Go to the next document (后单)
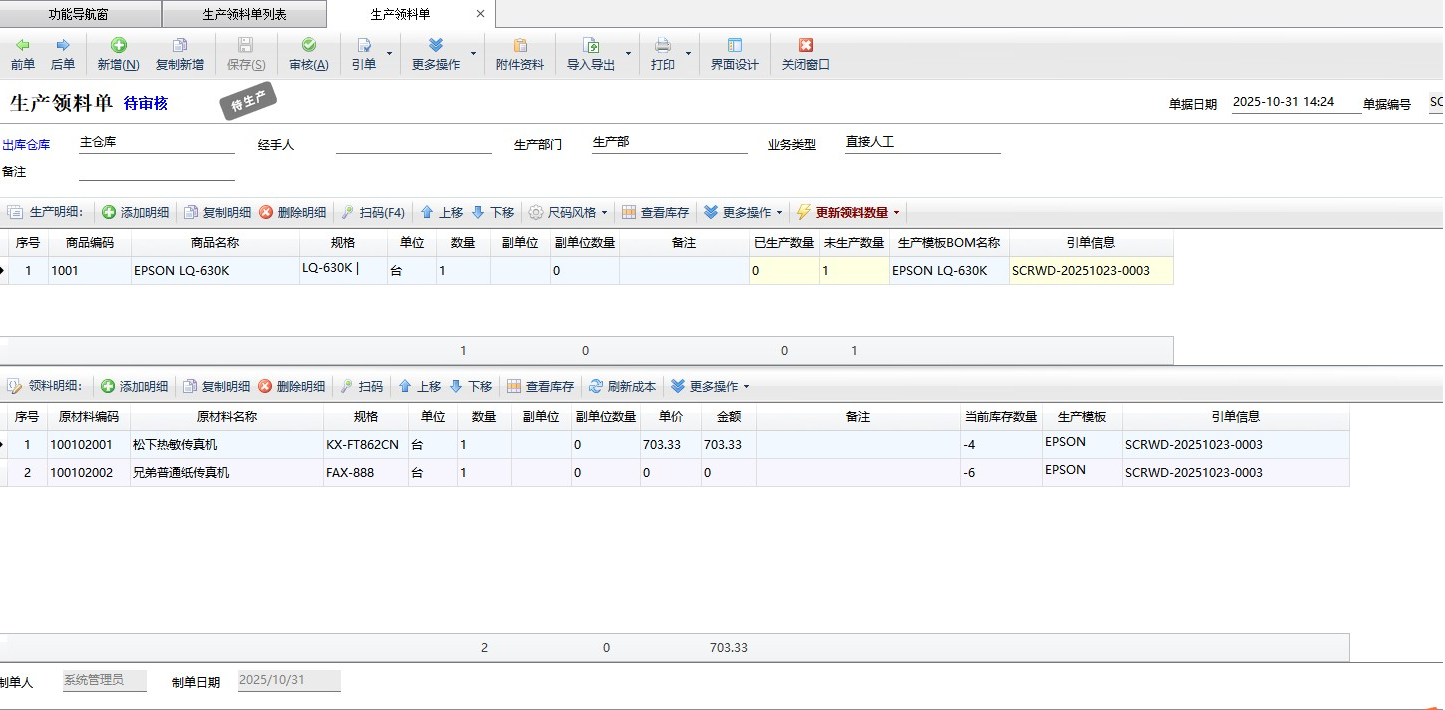 pos(62,54)
